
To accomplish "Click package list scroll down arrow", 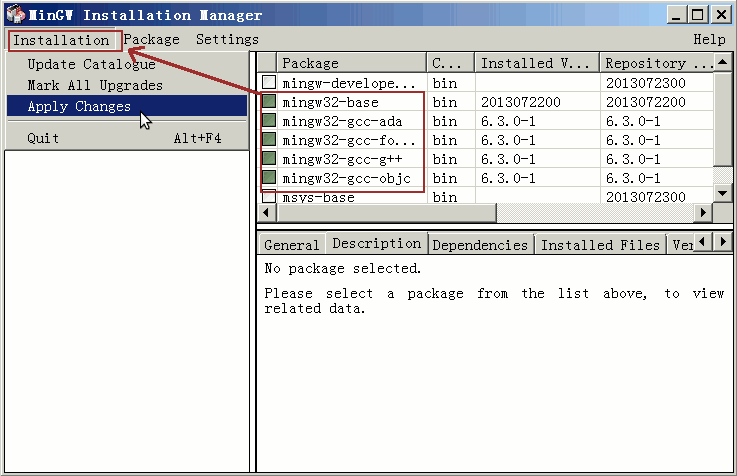I will [x=723, y=194].
